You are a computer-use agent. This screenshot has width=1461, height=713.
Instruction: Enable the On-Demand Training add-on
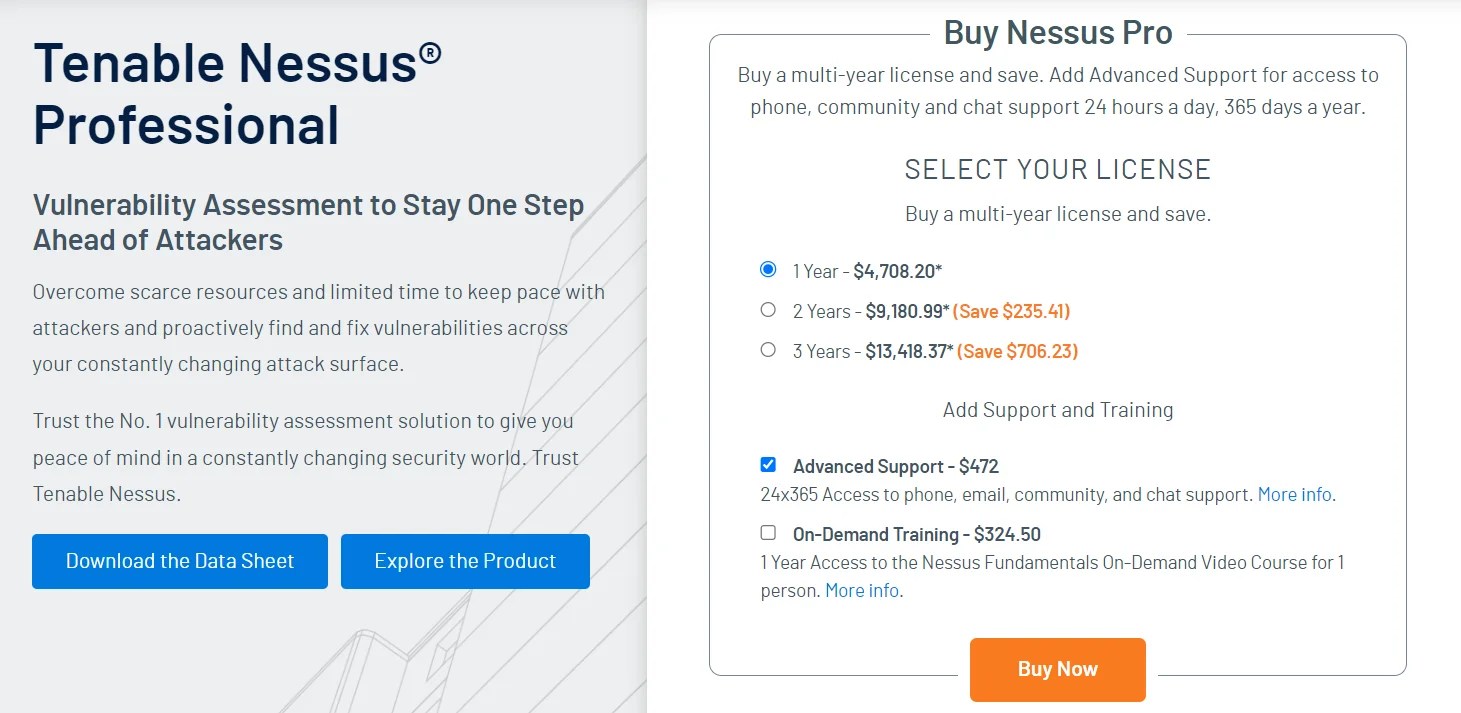(x=768, y=532)
